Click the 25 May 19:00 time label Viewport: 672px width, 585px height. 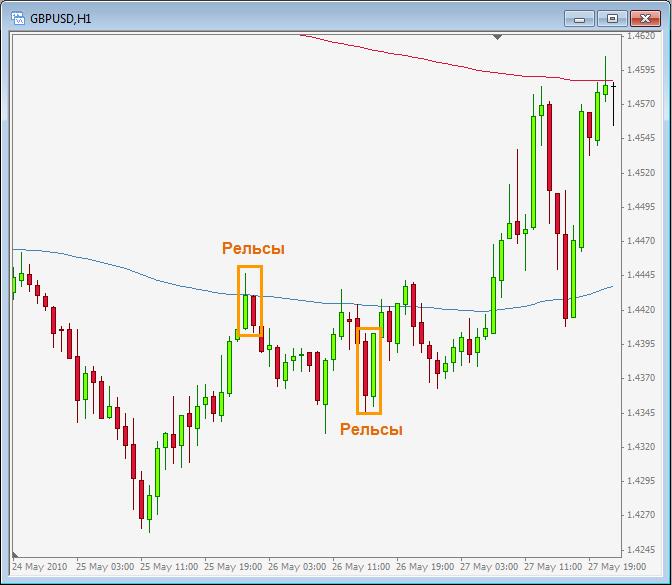233,567
